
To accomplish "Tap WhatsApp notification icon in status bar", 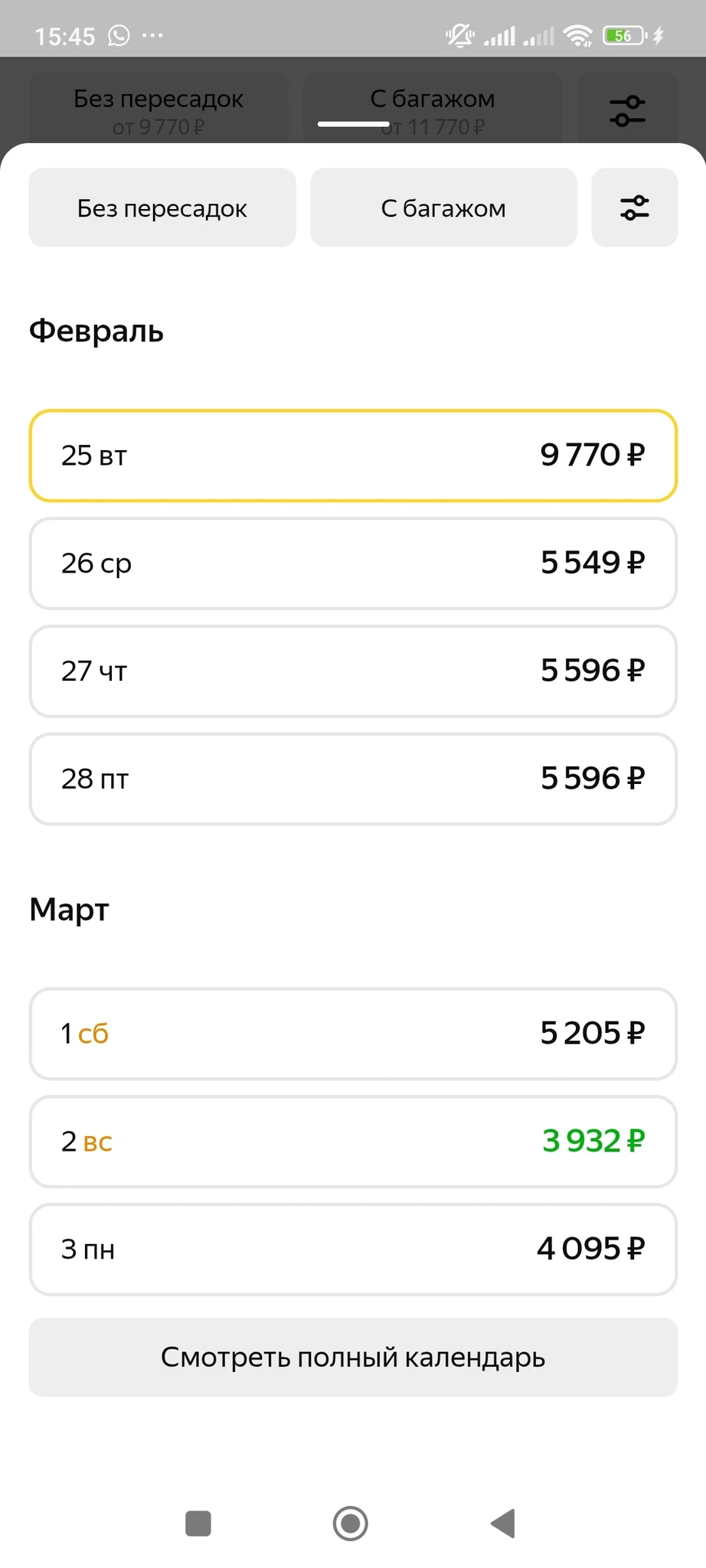I will (119, 35).
